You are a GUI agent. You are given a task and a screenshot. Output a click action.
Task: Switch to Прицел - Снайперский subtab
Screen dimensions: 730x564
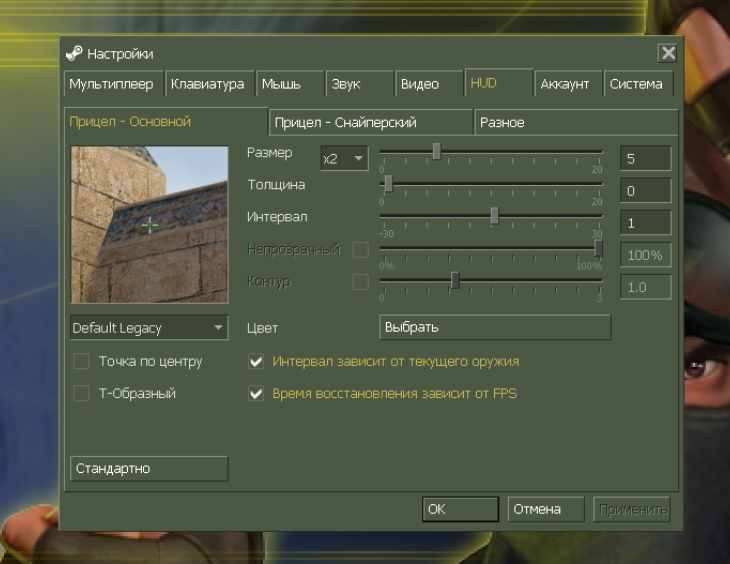click(371, 122)
